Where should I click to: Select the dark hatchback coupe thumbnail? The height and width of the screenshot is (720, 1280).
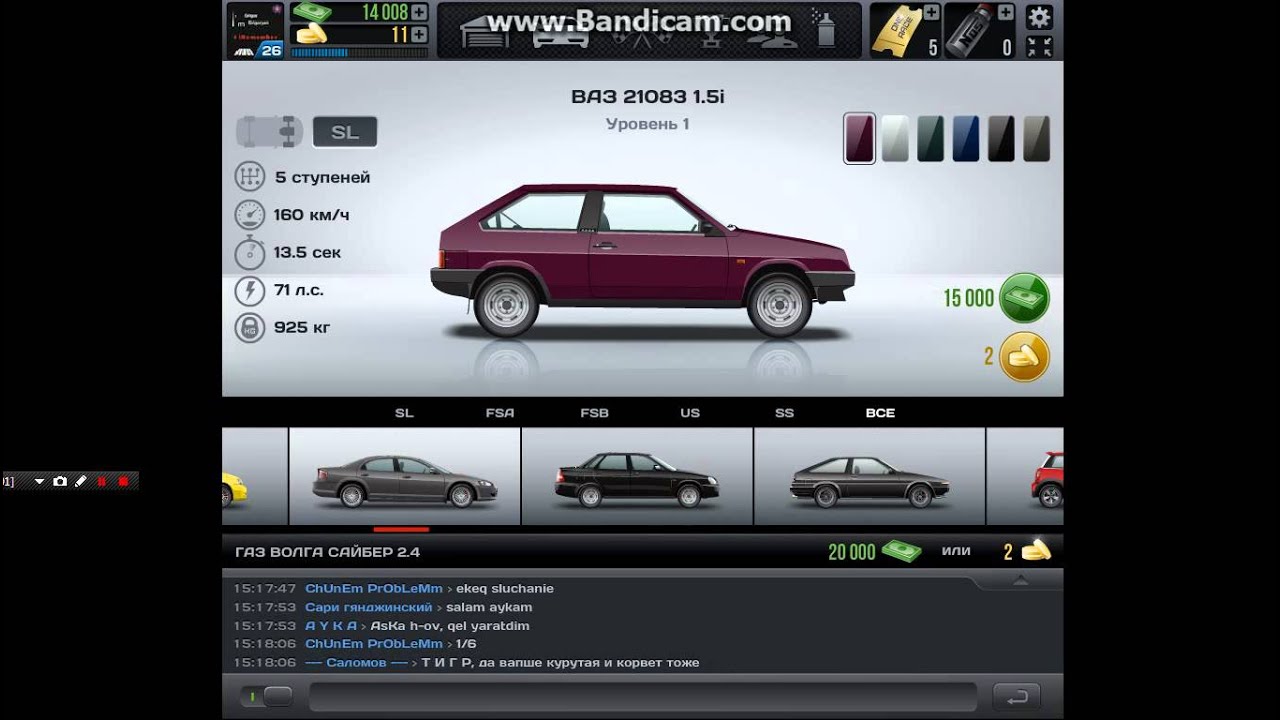[869, 477]
